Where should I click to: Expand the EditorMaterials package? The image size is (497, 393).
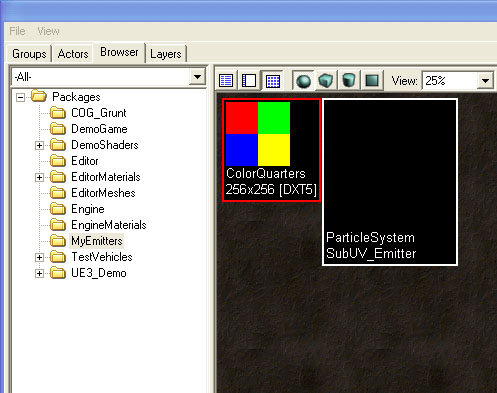coord(39,177)
